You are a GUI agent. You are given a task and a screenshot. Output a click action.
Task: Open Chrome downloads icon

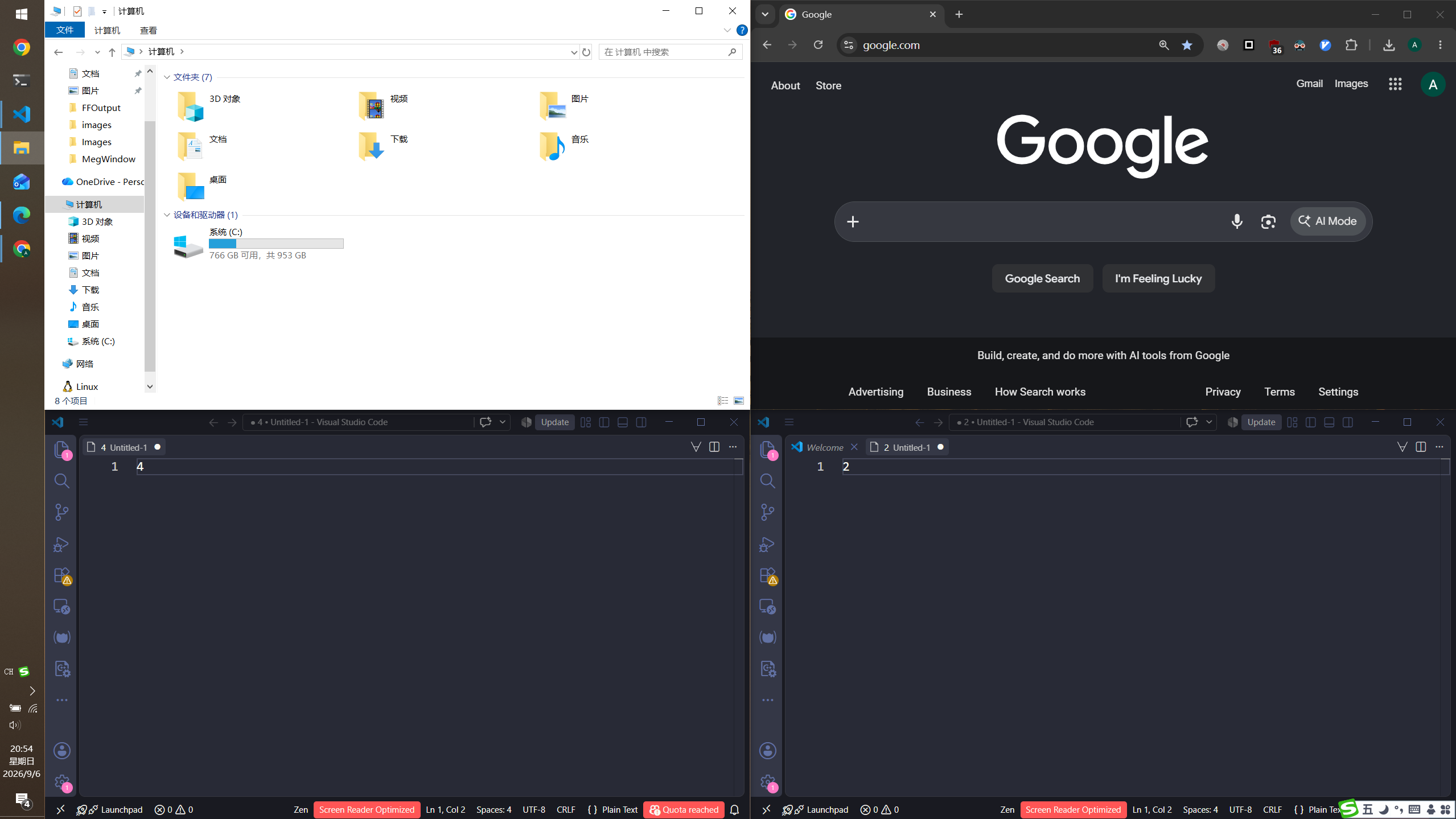click(x=1389, y=45)
